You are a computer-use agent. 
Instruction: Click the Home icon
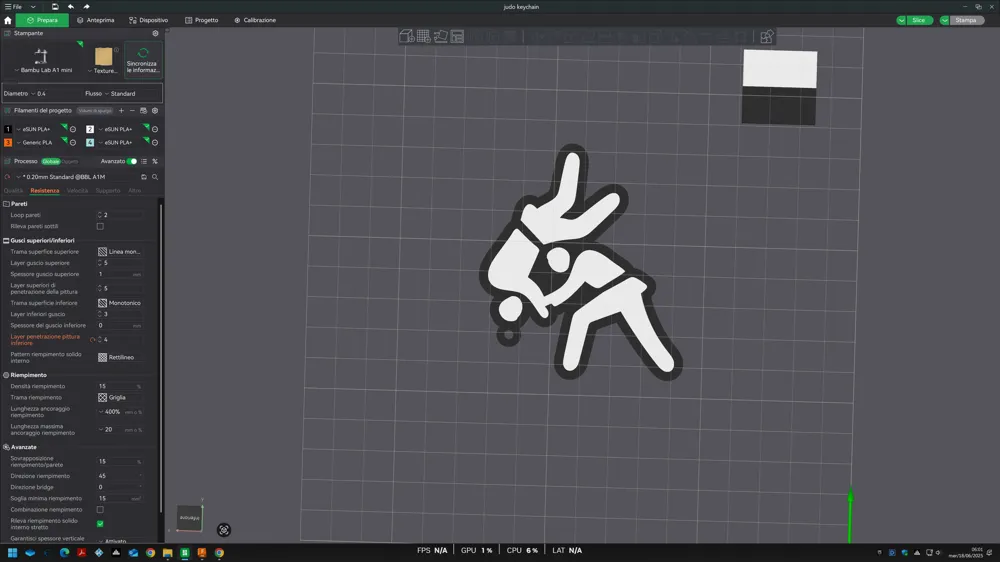8,20
